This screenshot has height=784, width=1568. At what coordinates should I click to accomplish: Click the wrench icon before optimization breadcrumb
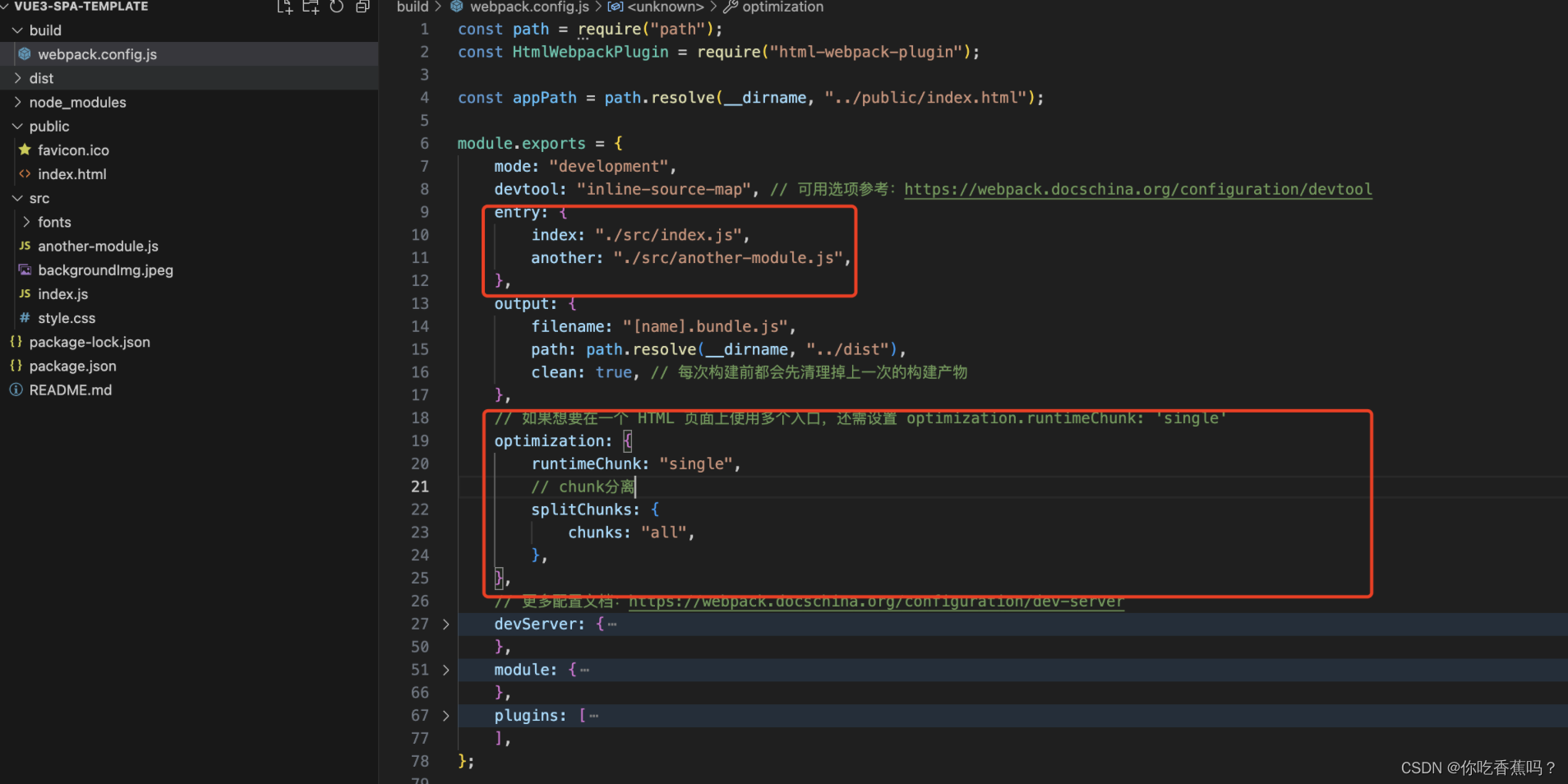coord(730,7)
